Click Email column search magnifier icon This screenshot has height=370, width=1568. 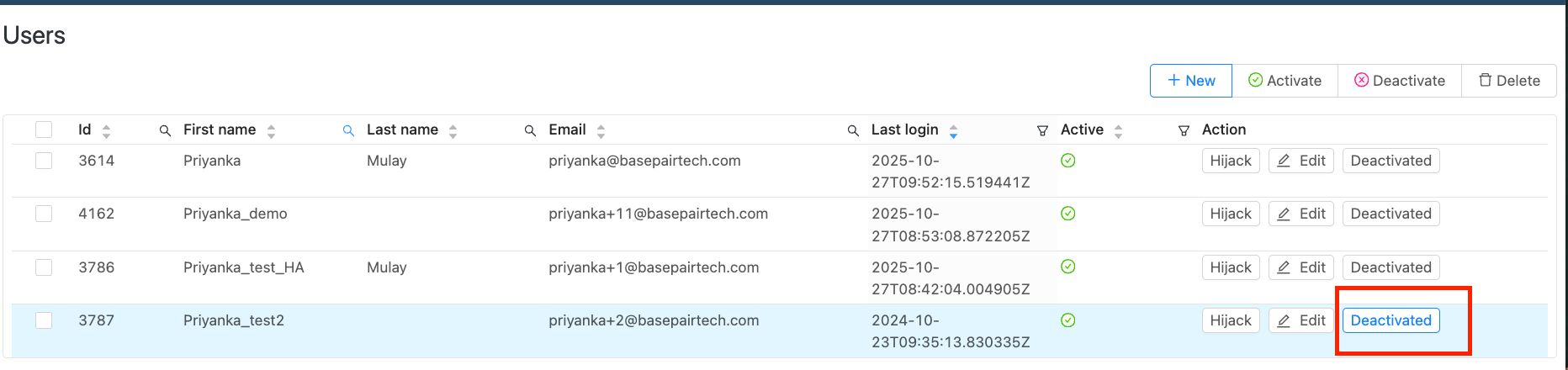pos(853,131)
